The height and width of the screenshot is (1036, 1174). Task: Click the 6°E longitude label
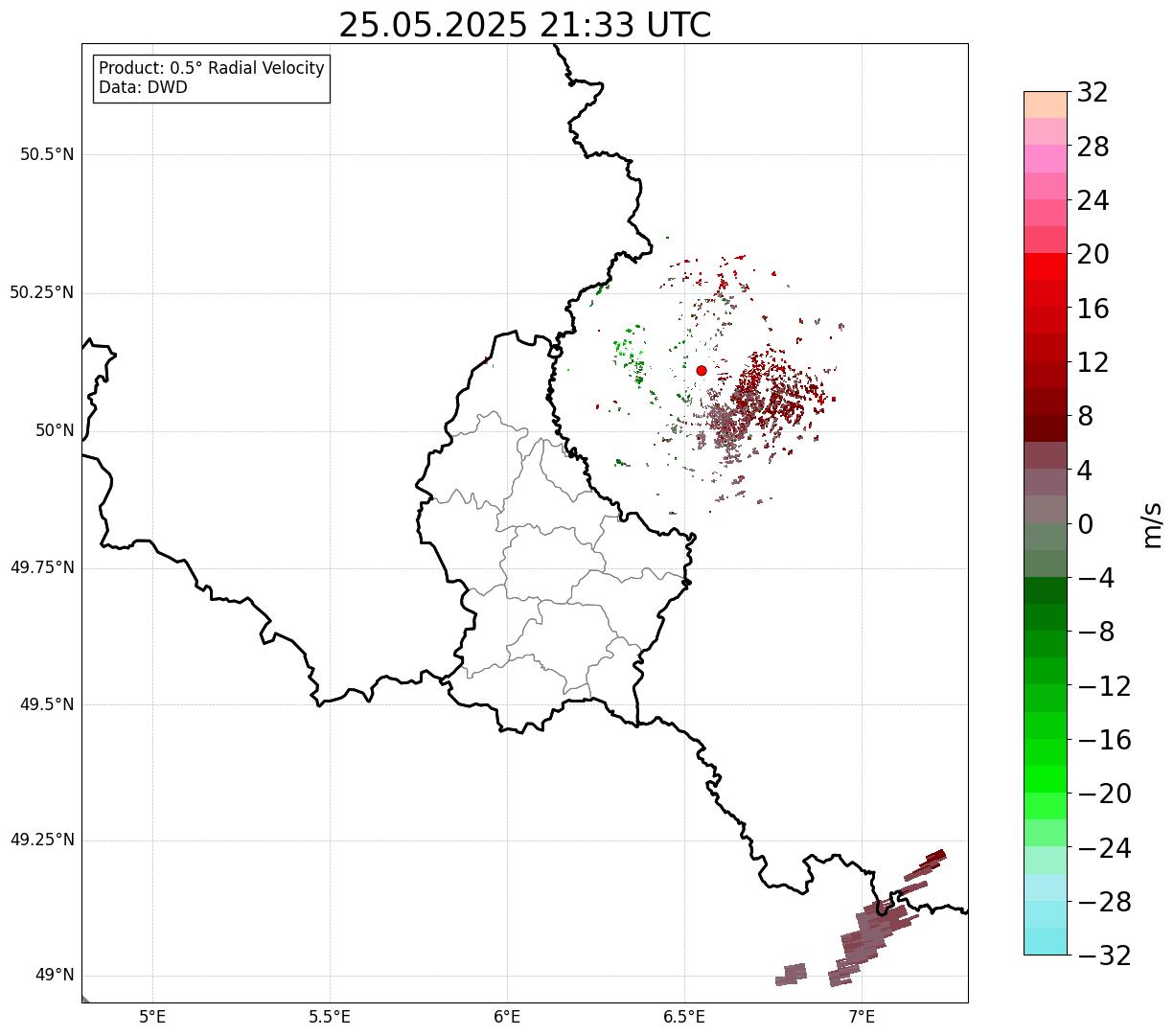[507, 1016]
